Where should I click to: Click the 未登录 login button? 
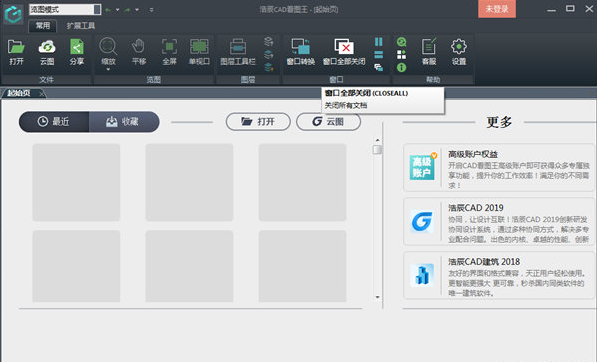point(497,9)
